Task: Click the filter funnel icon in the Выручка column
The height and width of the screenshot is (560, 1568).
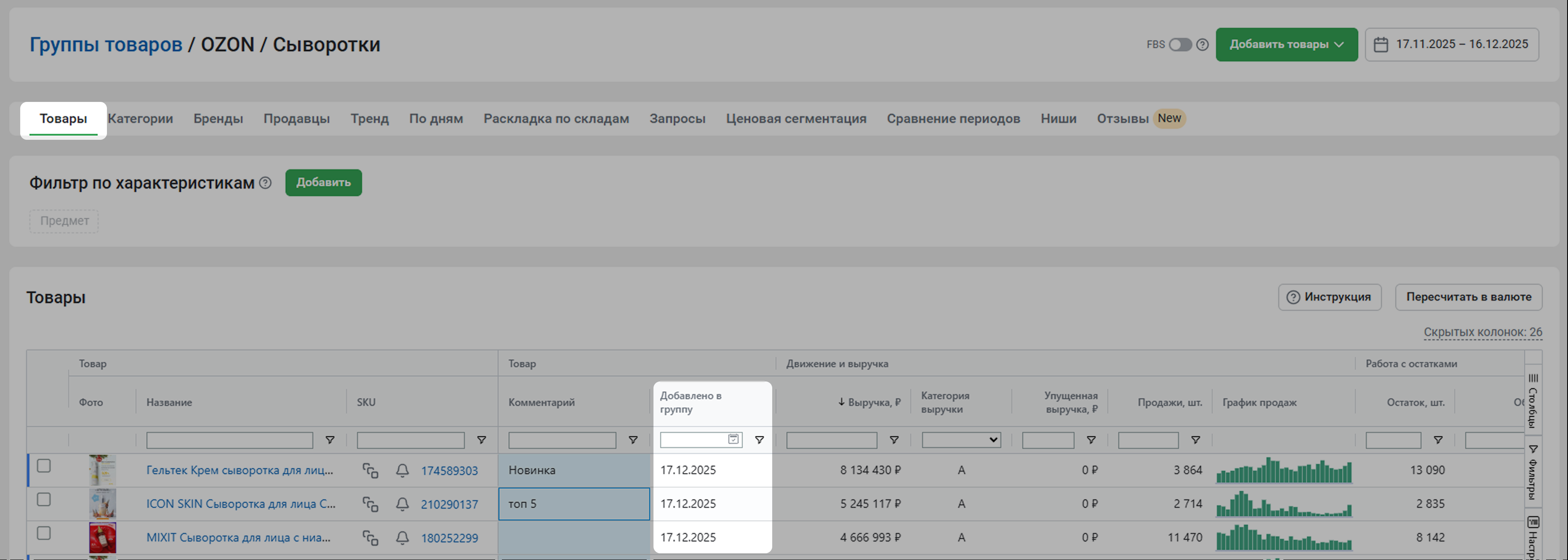Action: coord(893,440)
